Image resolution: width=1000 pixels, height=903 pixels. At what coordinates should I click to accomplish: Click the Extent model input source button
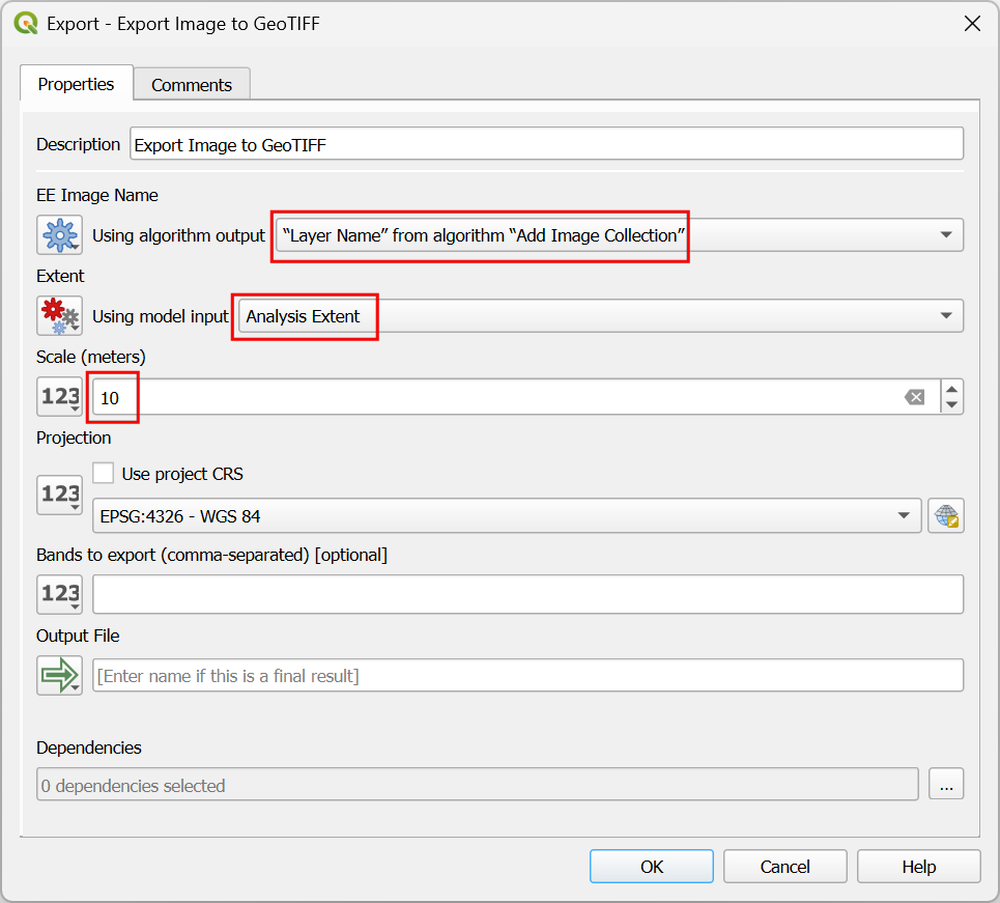tap(59, 316)
